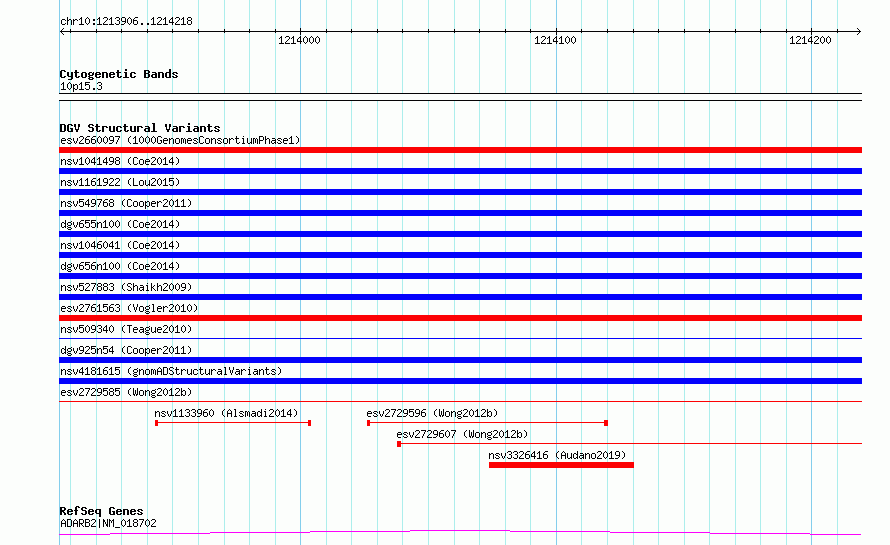Click the blue bar under nsv1161922
This screenshot has height=545, width=890.
point(460,192)
